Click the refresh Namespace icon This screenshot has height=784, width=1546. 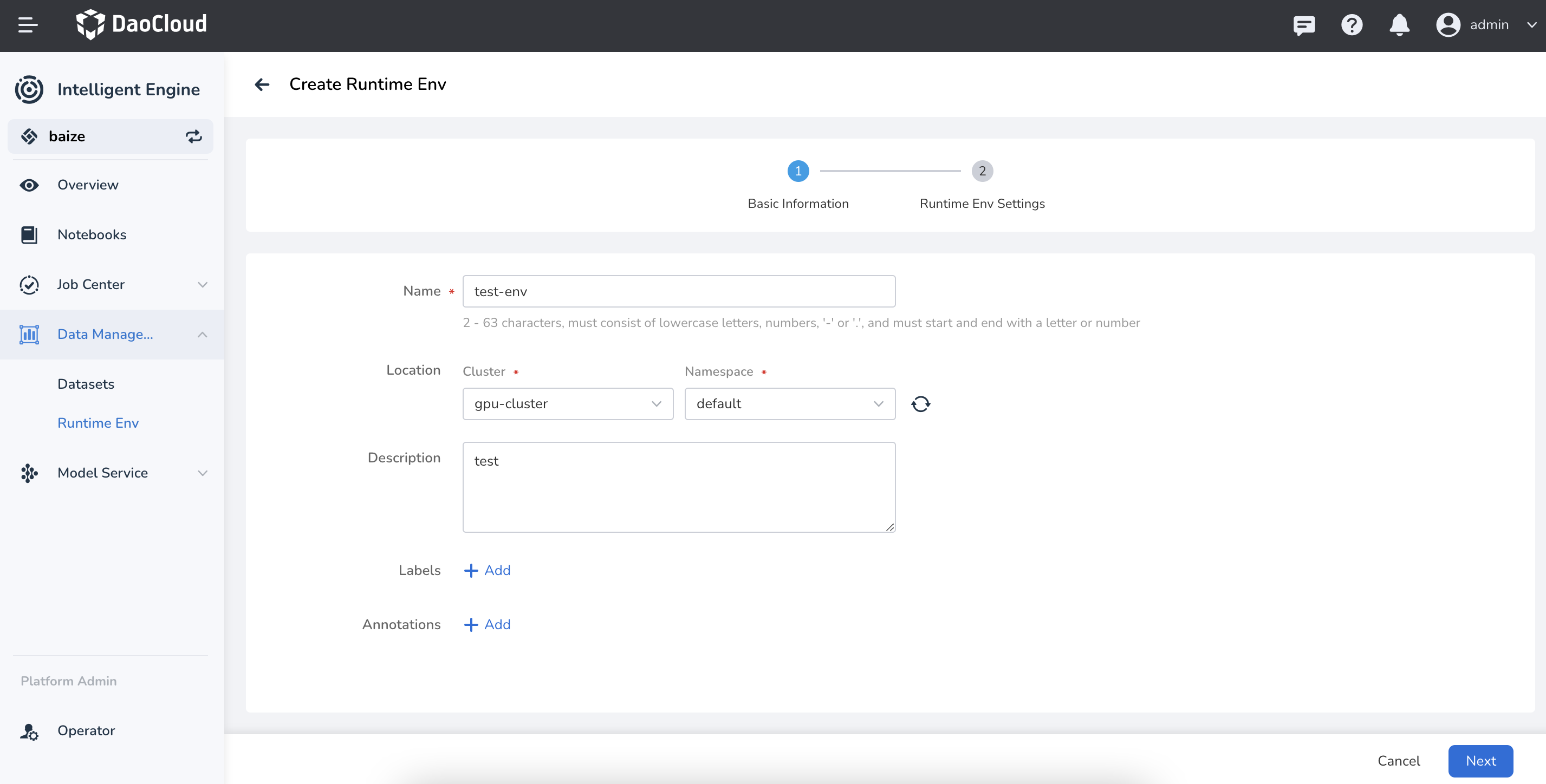tap(920, 403)
